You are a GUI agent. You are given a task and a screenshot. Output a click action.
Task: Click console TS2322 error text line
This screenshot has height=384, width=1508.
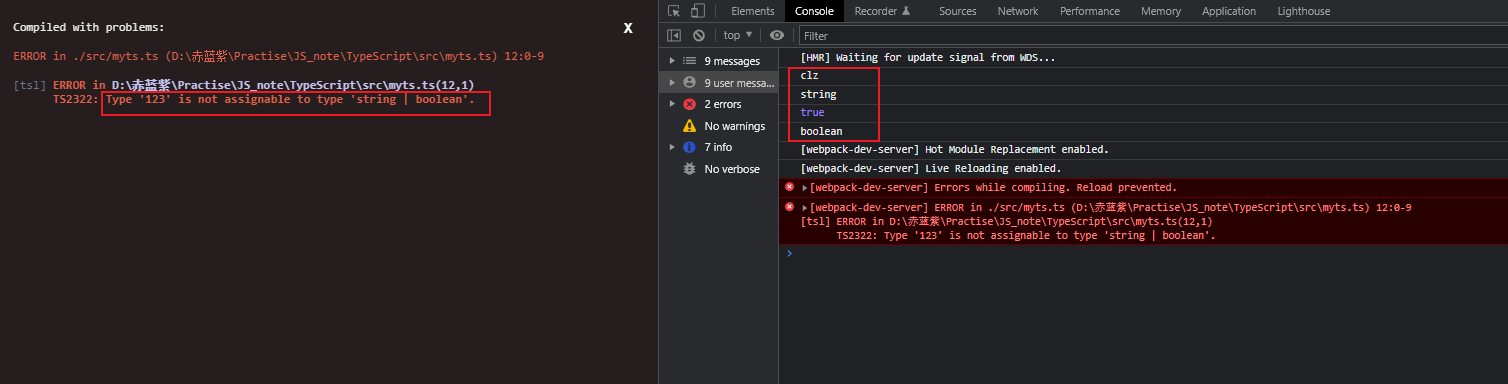pos(1026,235)
